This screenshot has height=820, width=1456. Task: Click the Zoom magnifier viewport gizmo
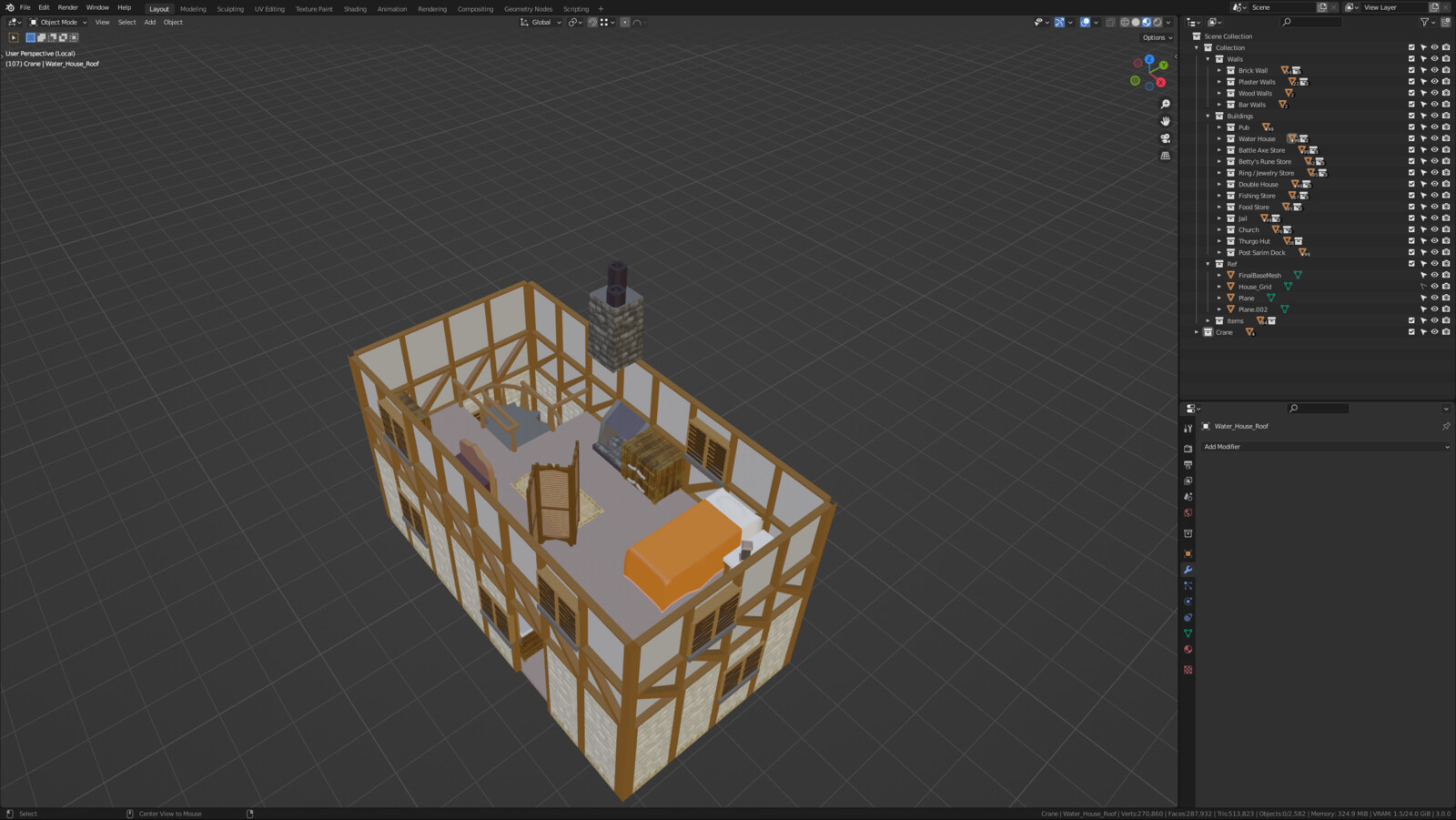1165,104
